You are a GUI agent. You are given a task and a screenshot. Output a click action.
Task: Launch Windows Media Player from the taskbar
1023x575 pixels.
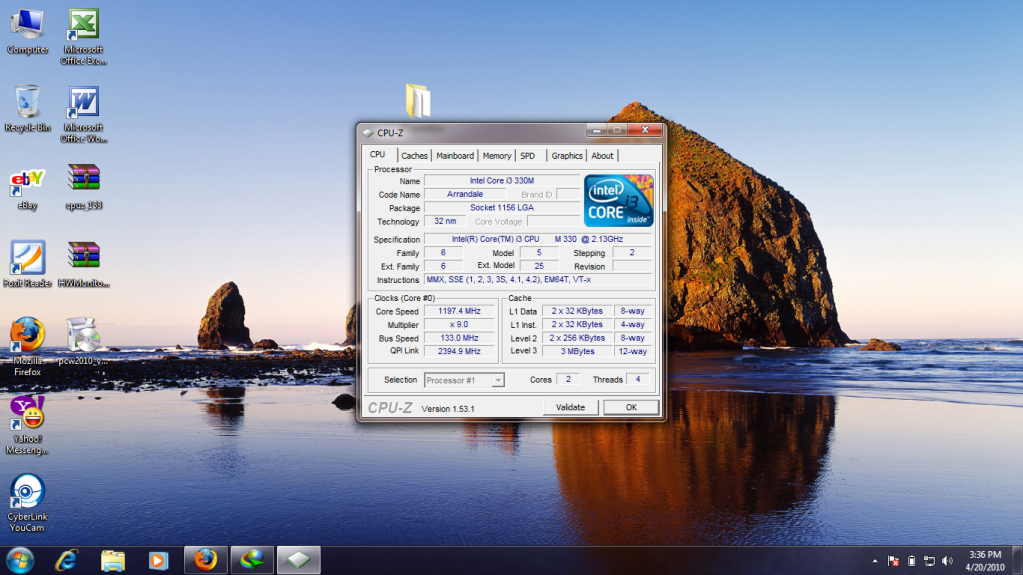coord(159,561)
